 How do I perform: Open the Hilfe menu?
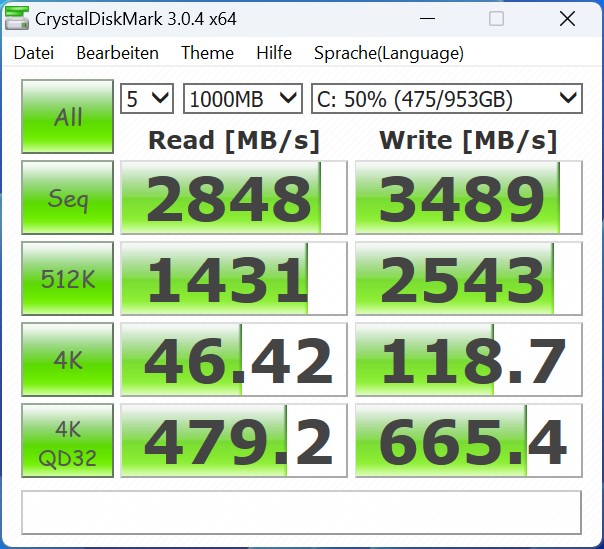pos(274,53)
